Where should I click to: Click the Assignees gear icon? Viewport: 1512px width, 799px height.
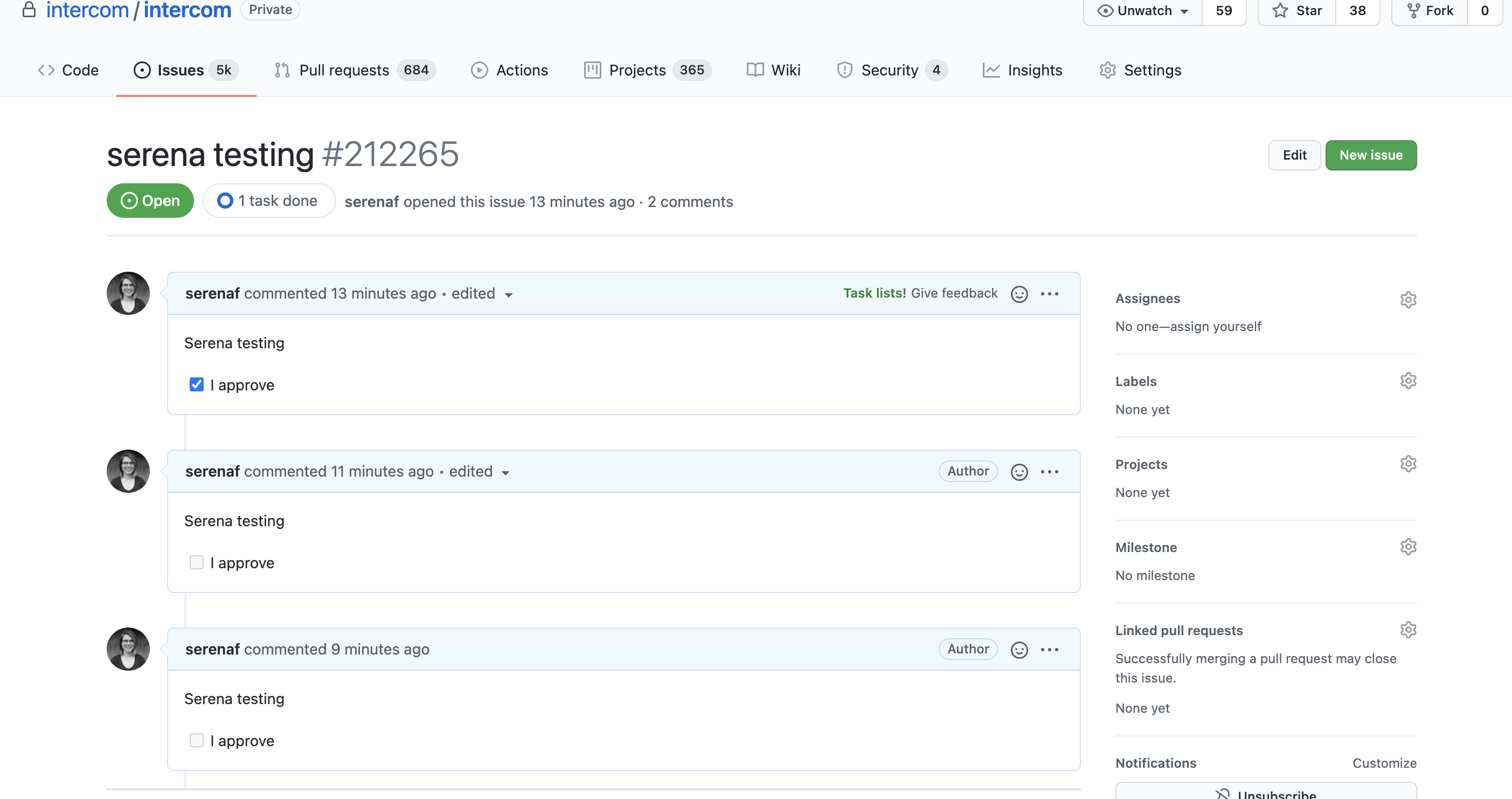[x=1408, y=299]
